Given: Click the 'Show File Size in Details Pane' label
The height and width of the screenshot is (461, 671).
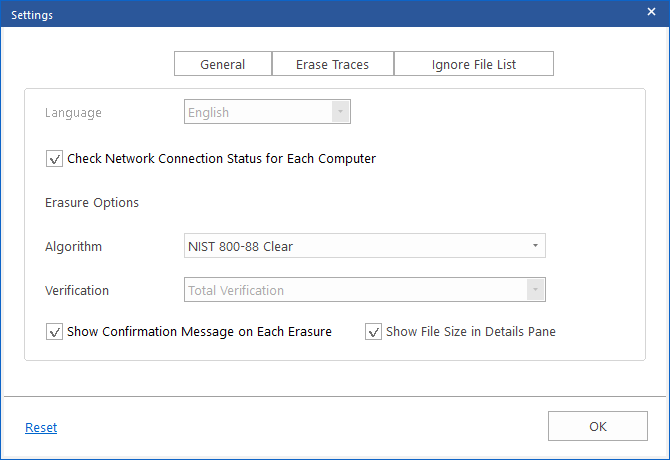Looking at the screenshot, I should [x=471, y=332].
